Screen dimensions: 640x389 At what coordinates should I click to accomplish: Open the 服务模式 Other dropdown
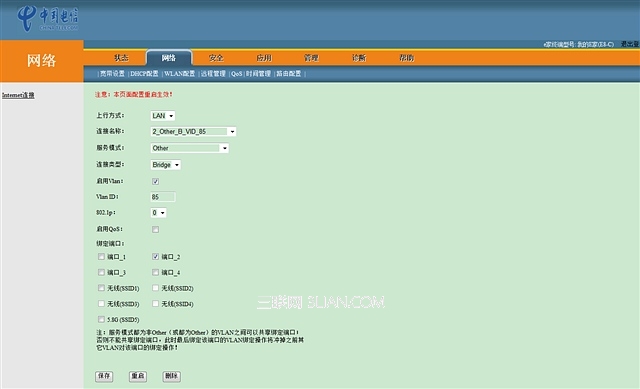point(190,148)
